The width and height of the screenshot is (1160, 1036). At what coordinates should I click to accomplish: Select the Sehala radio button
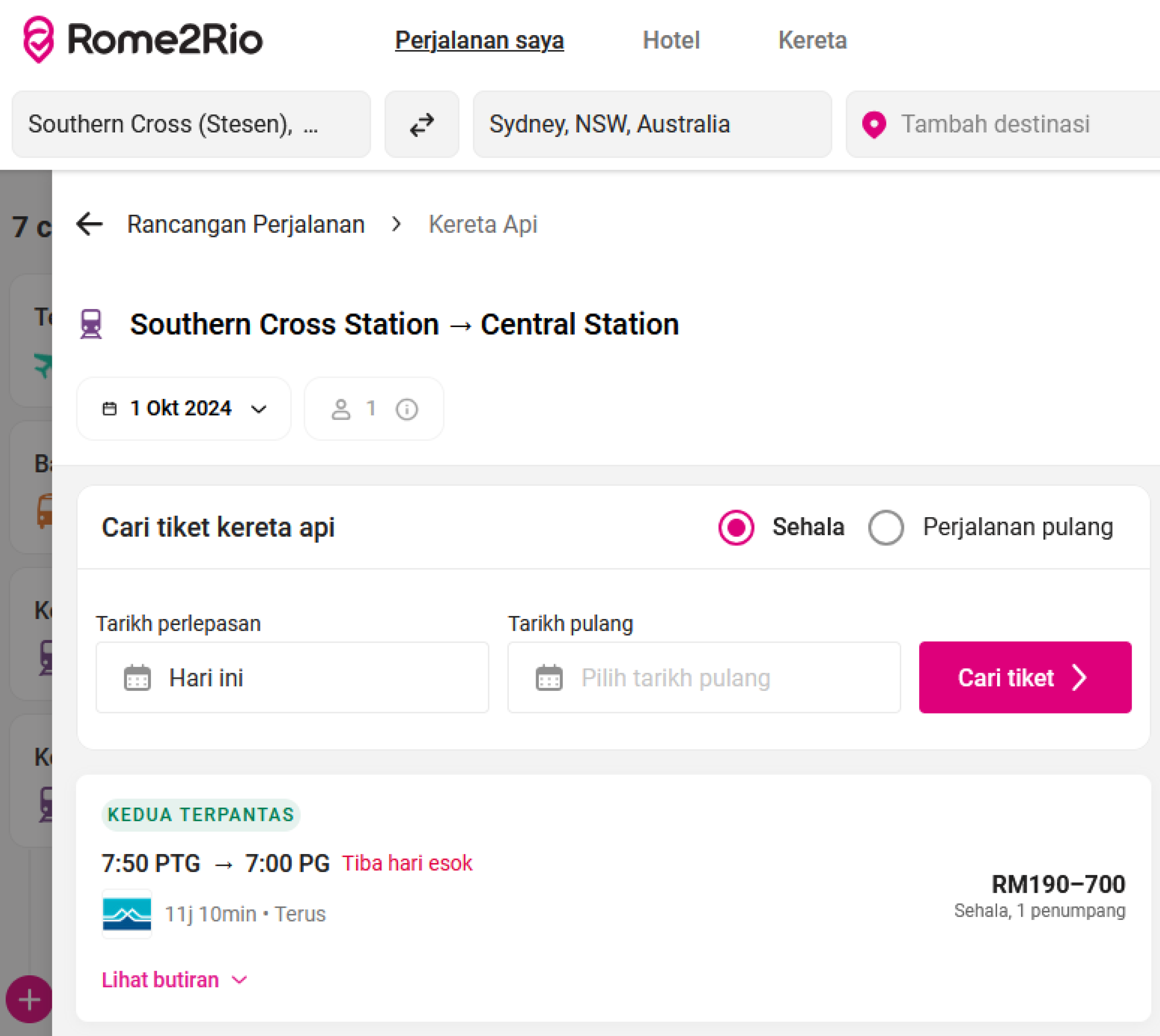point(736,528)
